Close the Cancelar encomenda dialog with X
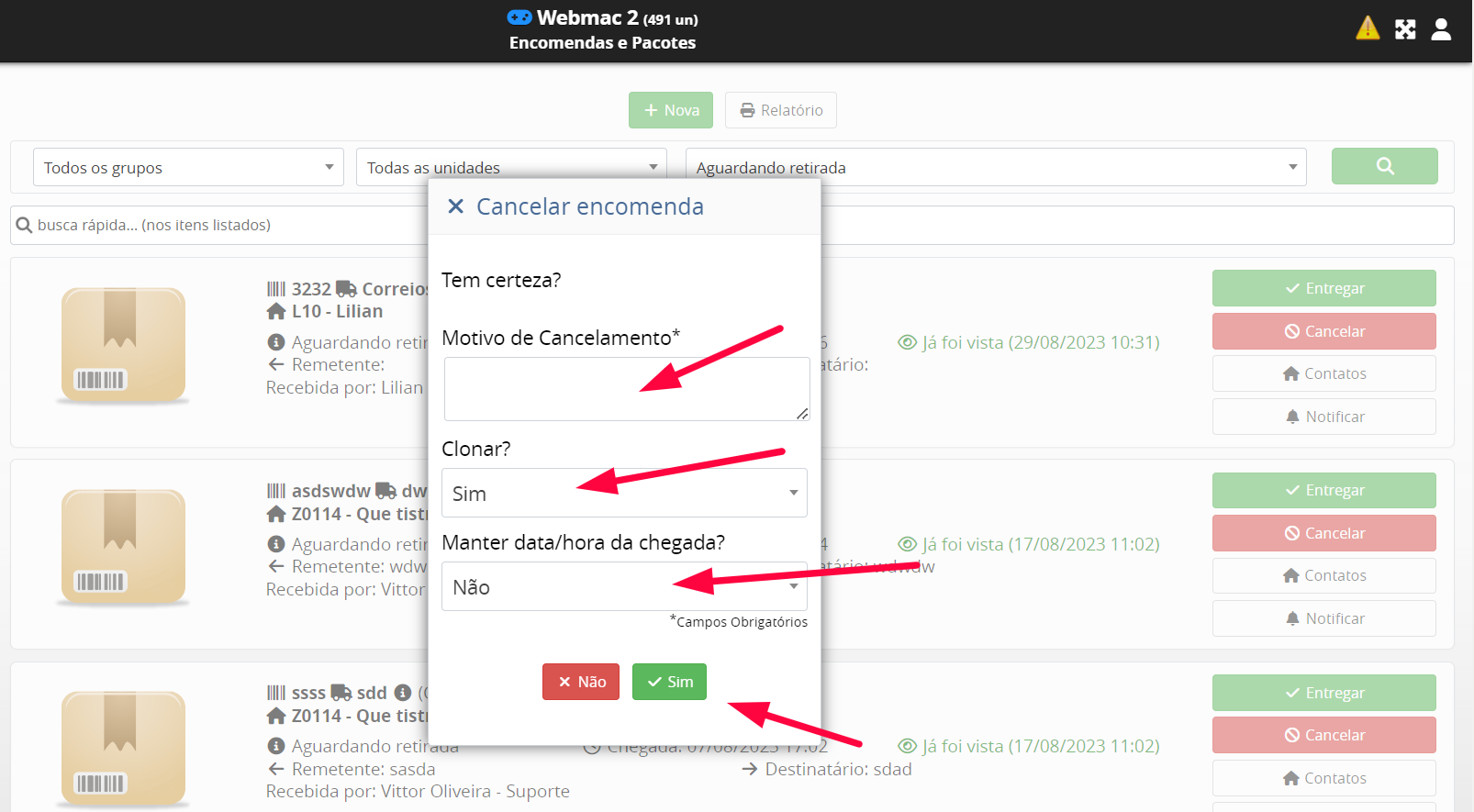 tap(455, 206)
